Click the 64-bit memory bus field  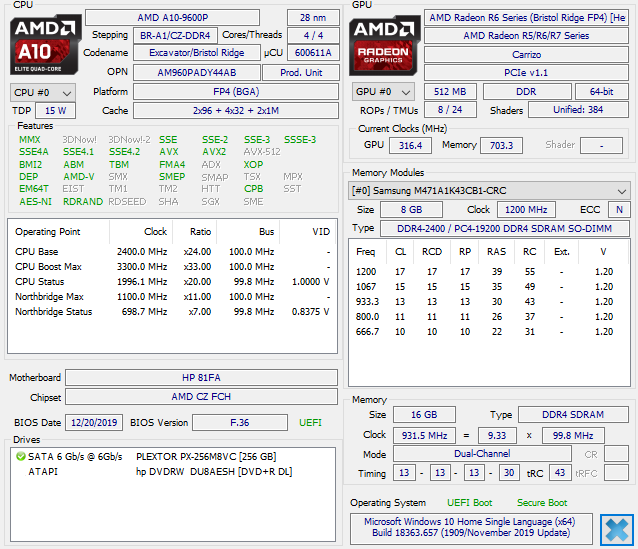click(x=602, y=92)
